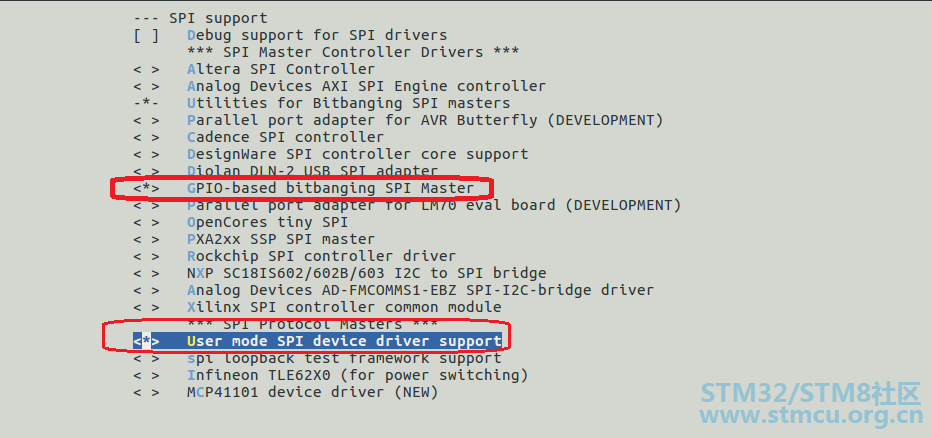Toggle User mode SPI device driver support
Viewport: 932px width, 438px height.
pyautogui.click(x=317, y=341)
